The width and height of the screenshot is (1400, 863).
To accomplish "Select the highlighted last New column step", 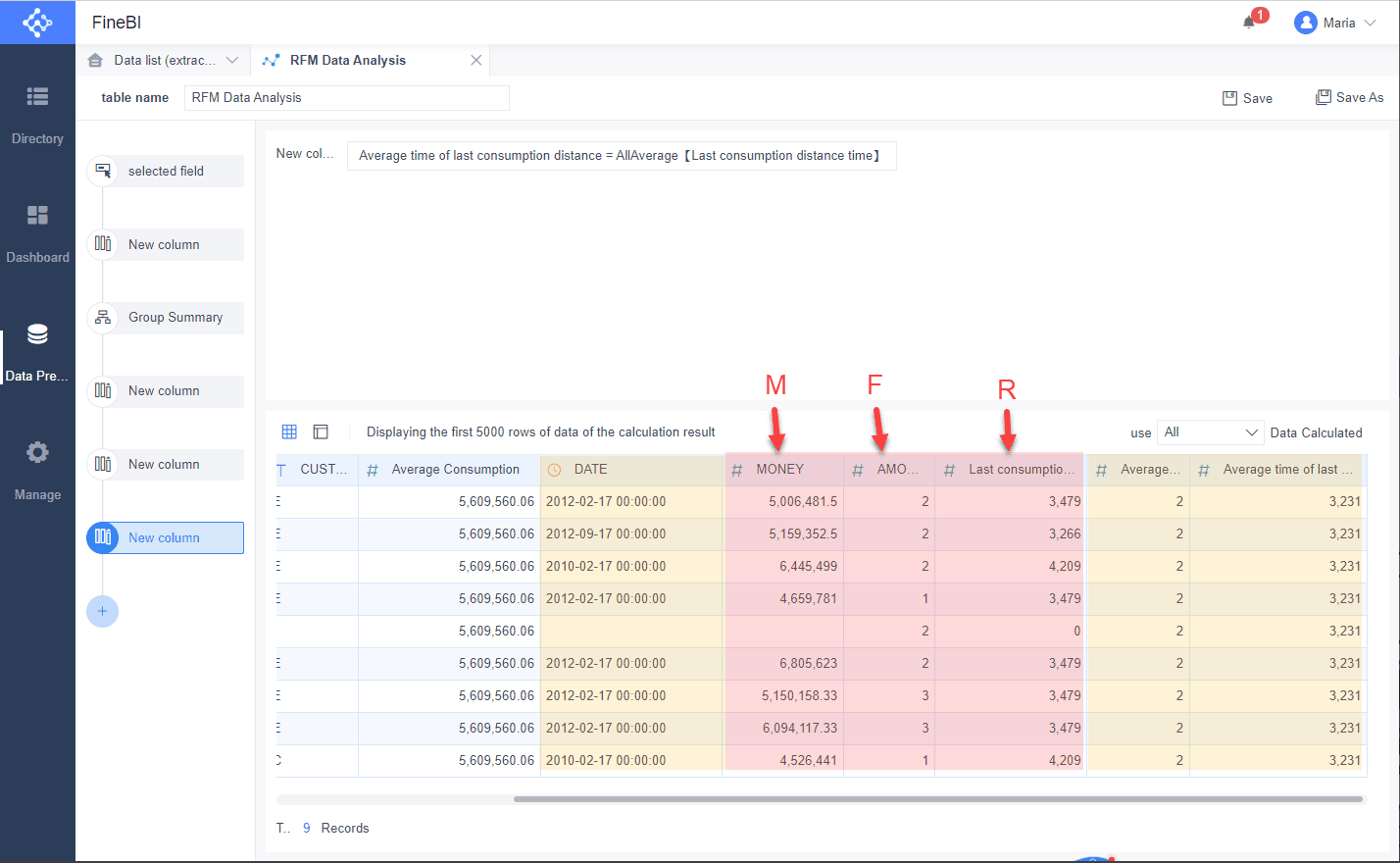I will coord(166,537).
